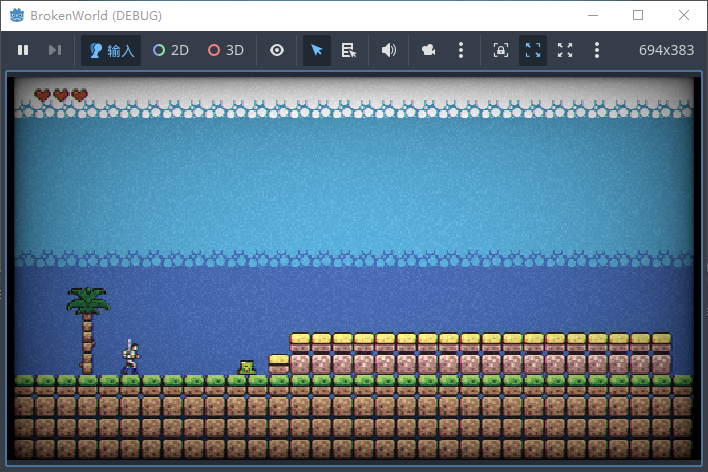Open camera options three-dot menu
Image resolution: width=708 pixels, height=472 pixels.
point(460,50)
